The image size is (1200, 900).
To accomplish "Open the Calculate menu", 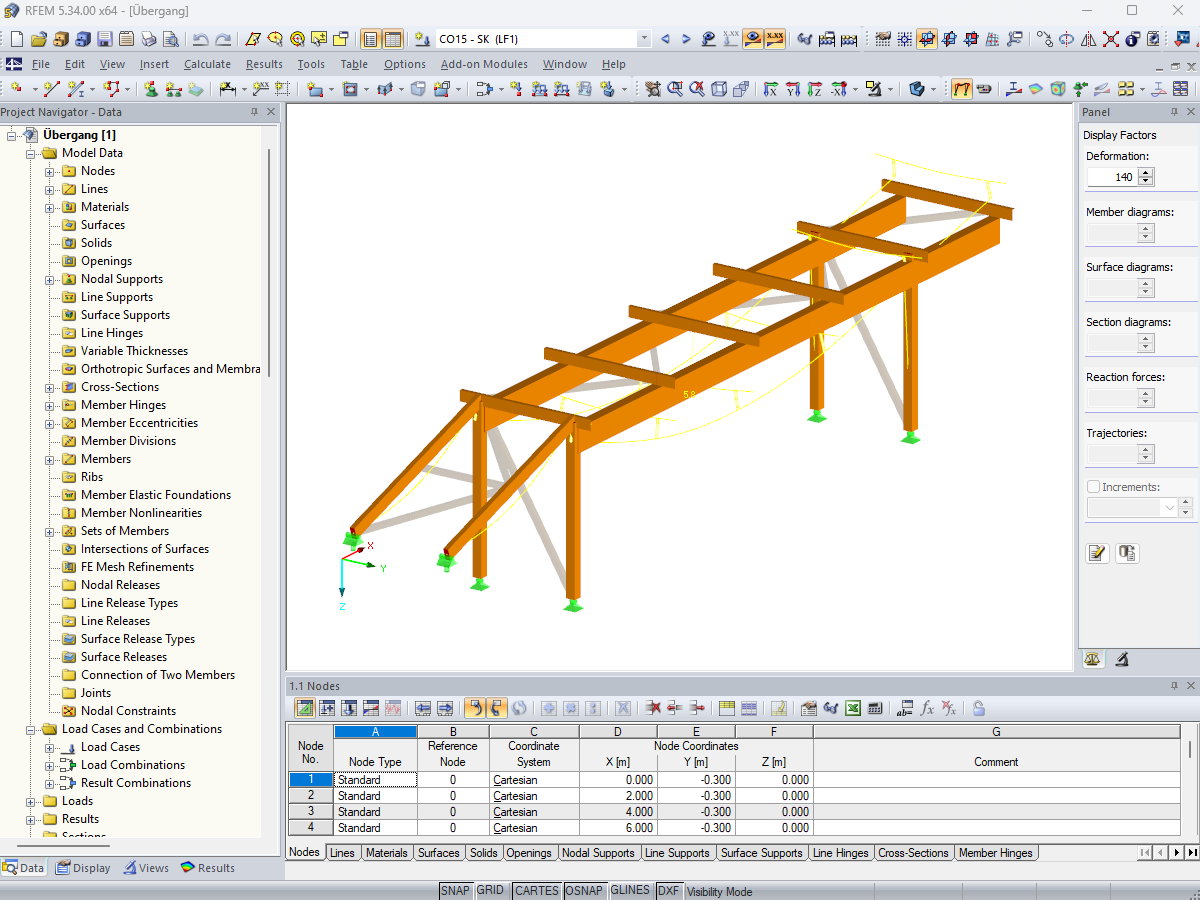I will (x=207, y=63).
